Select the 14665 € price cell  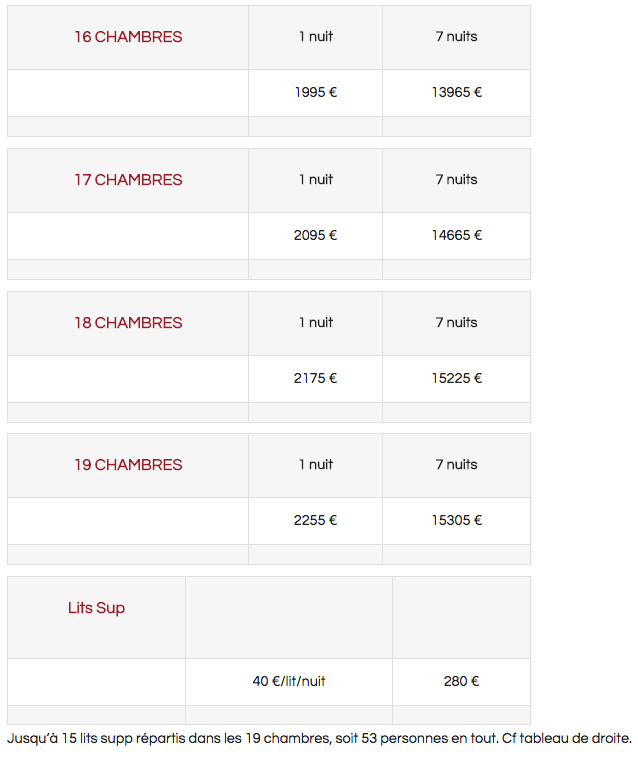pyautogui.click(x=457, y=236)
